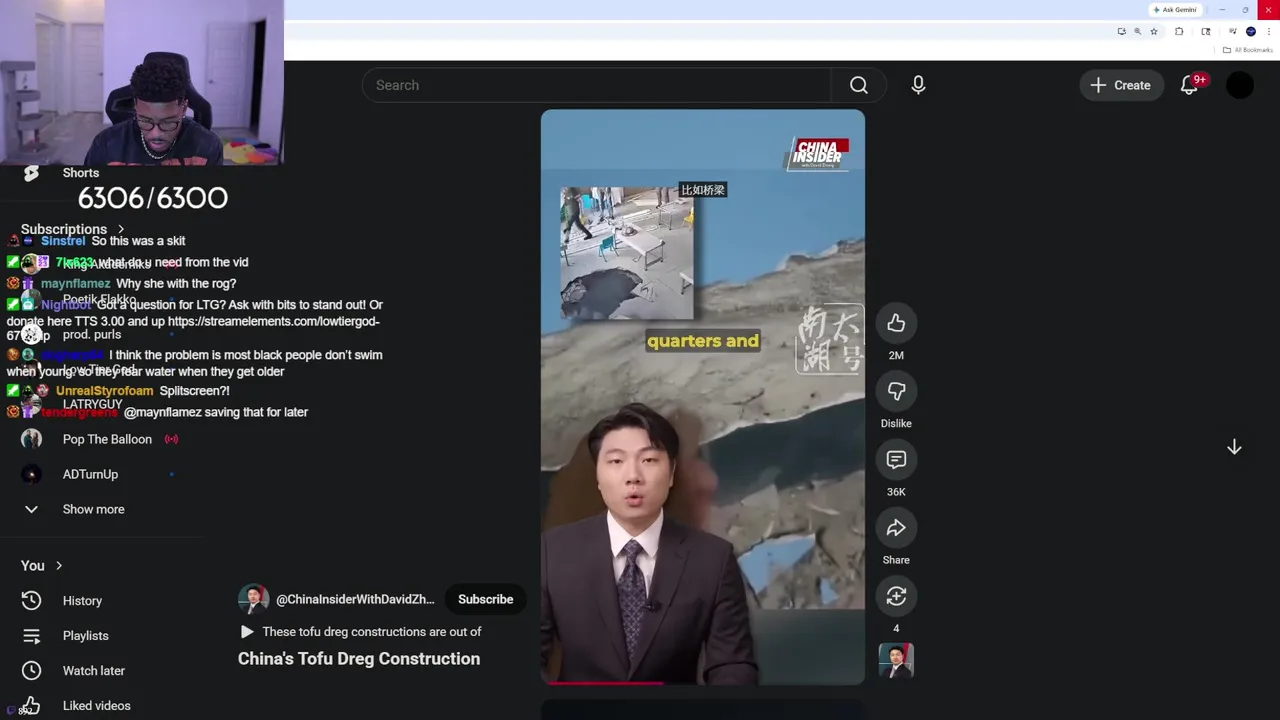Start voice search with the microphone icon

(x=918, y=85)
